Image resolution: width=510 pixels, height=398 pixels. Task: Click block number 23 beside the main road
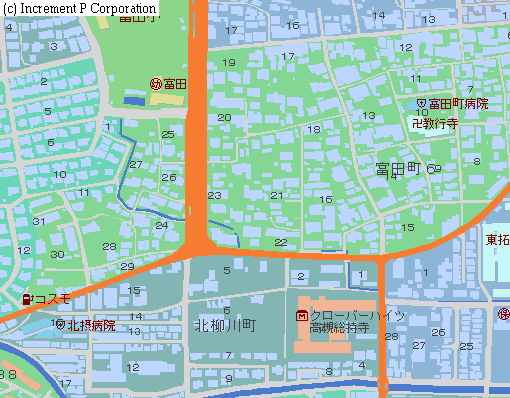tap(214, 195)
